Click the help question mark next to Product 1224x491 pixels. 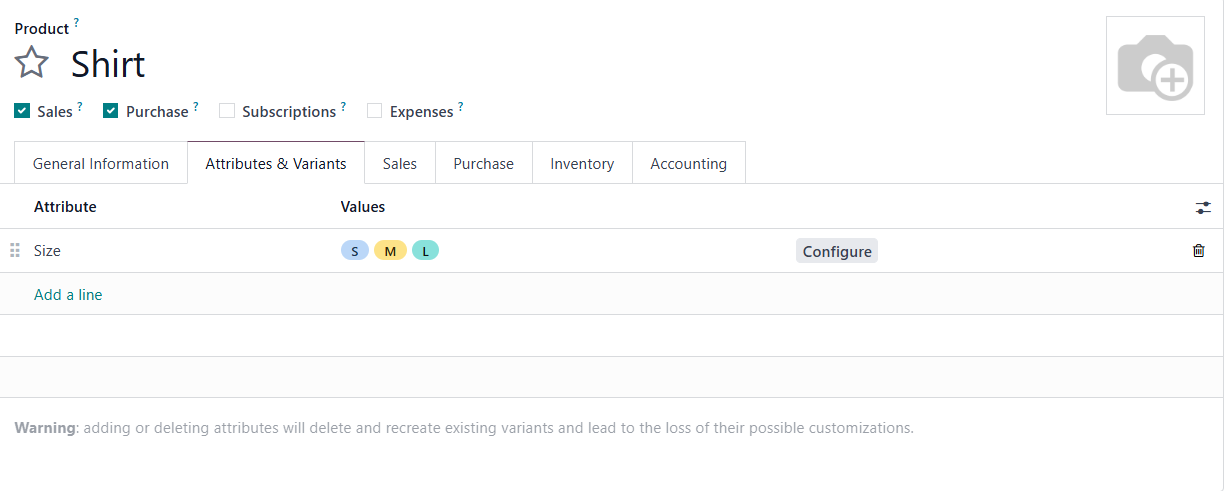click(77, 23)
